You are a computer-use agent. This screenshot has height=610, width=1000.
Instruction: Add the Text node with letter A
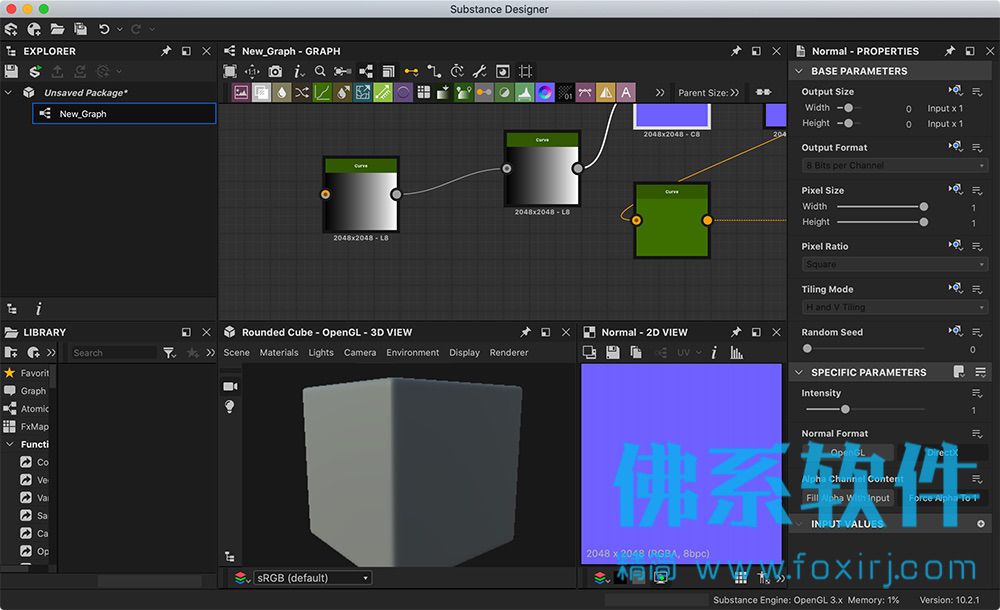pyautogui.click(x=626, y=93)
